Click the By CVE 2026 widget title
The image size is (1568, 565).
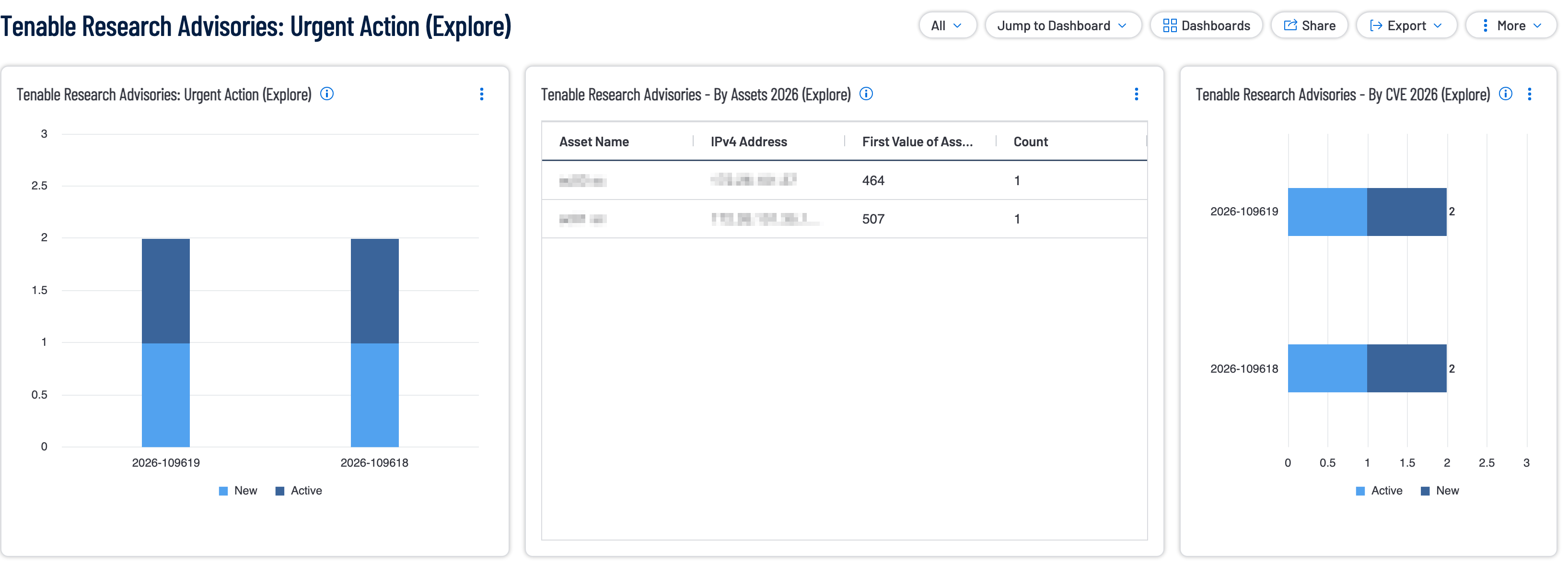pos(1342,95)
